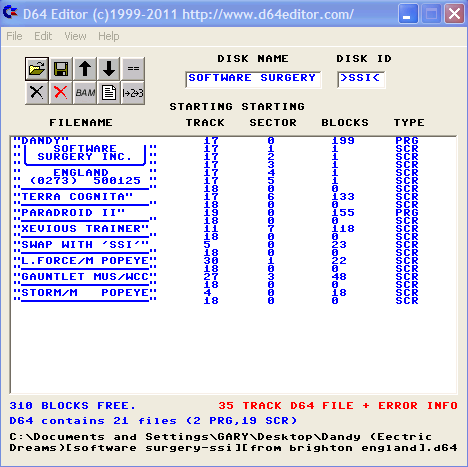Click the FILENAME column header

pyautogui.click(x=81, y=122)
